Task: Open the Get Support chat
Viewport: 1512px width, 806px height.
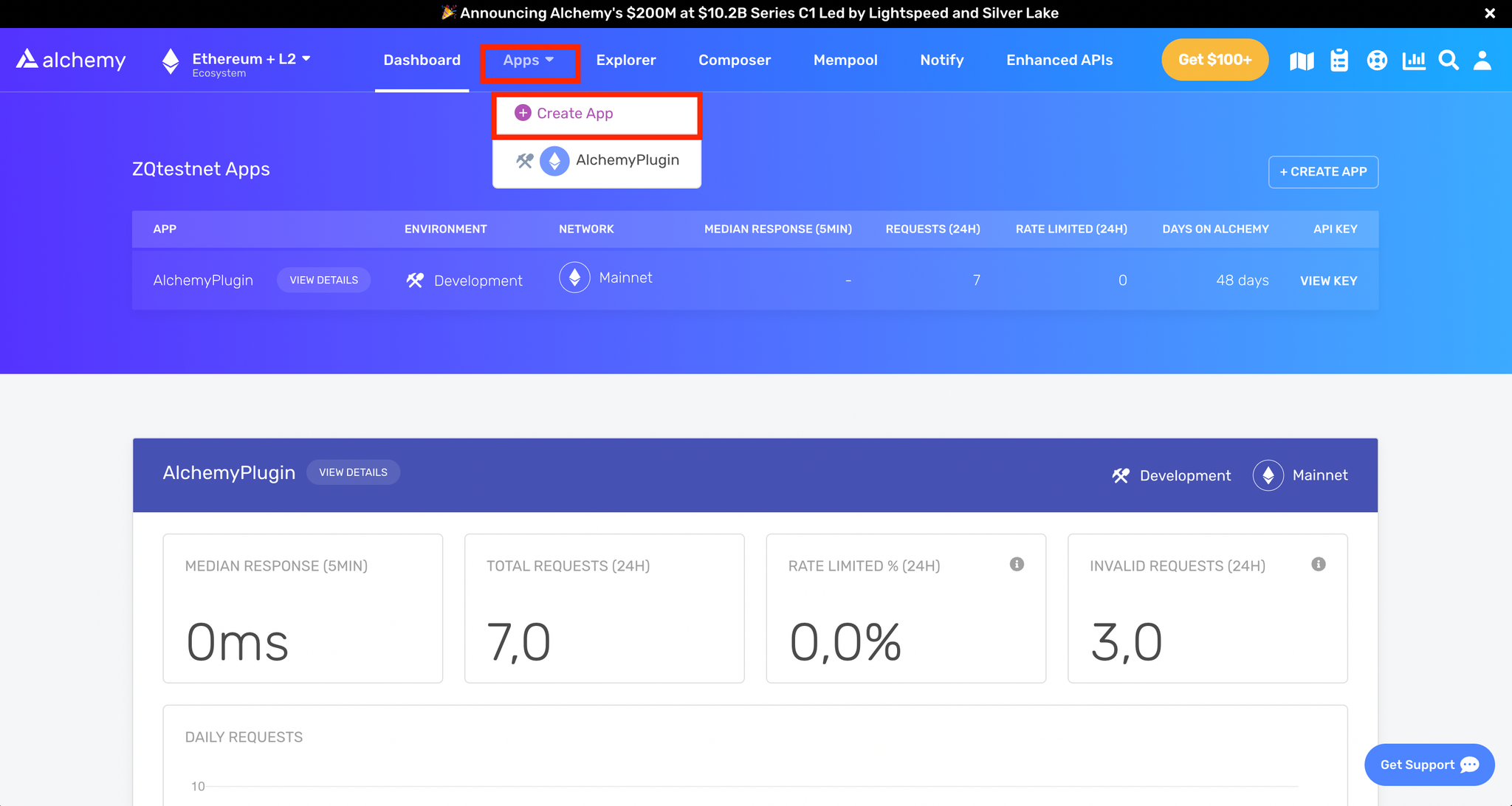Action: 1429,765
